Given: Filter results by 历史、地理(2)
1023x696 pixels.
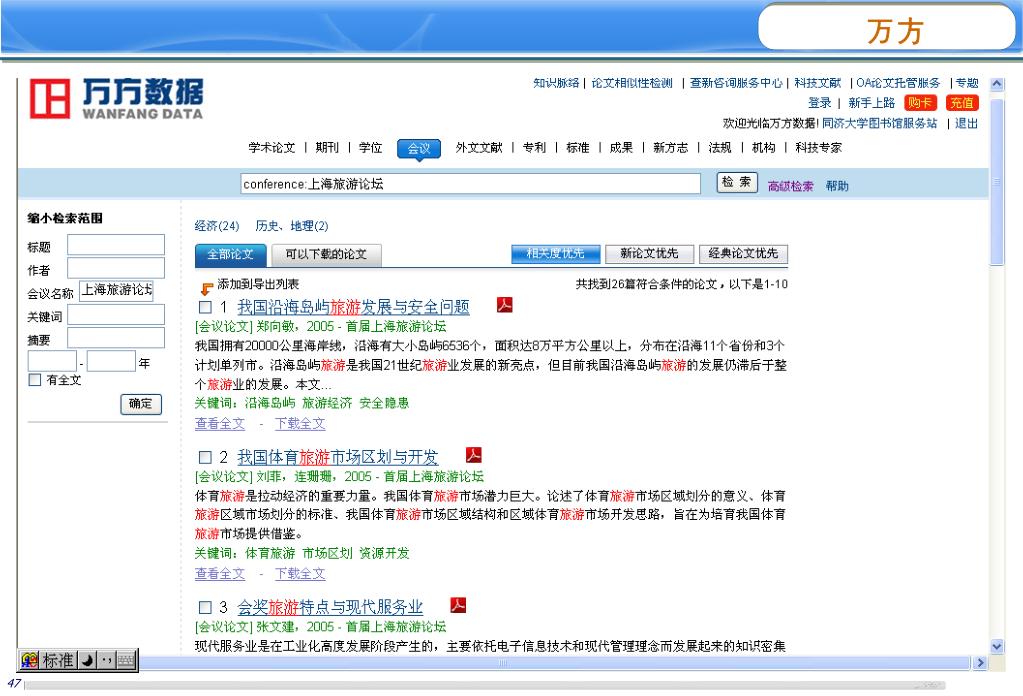Looking at the screenshot, I should 292,226.
